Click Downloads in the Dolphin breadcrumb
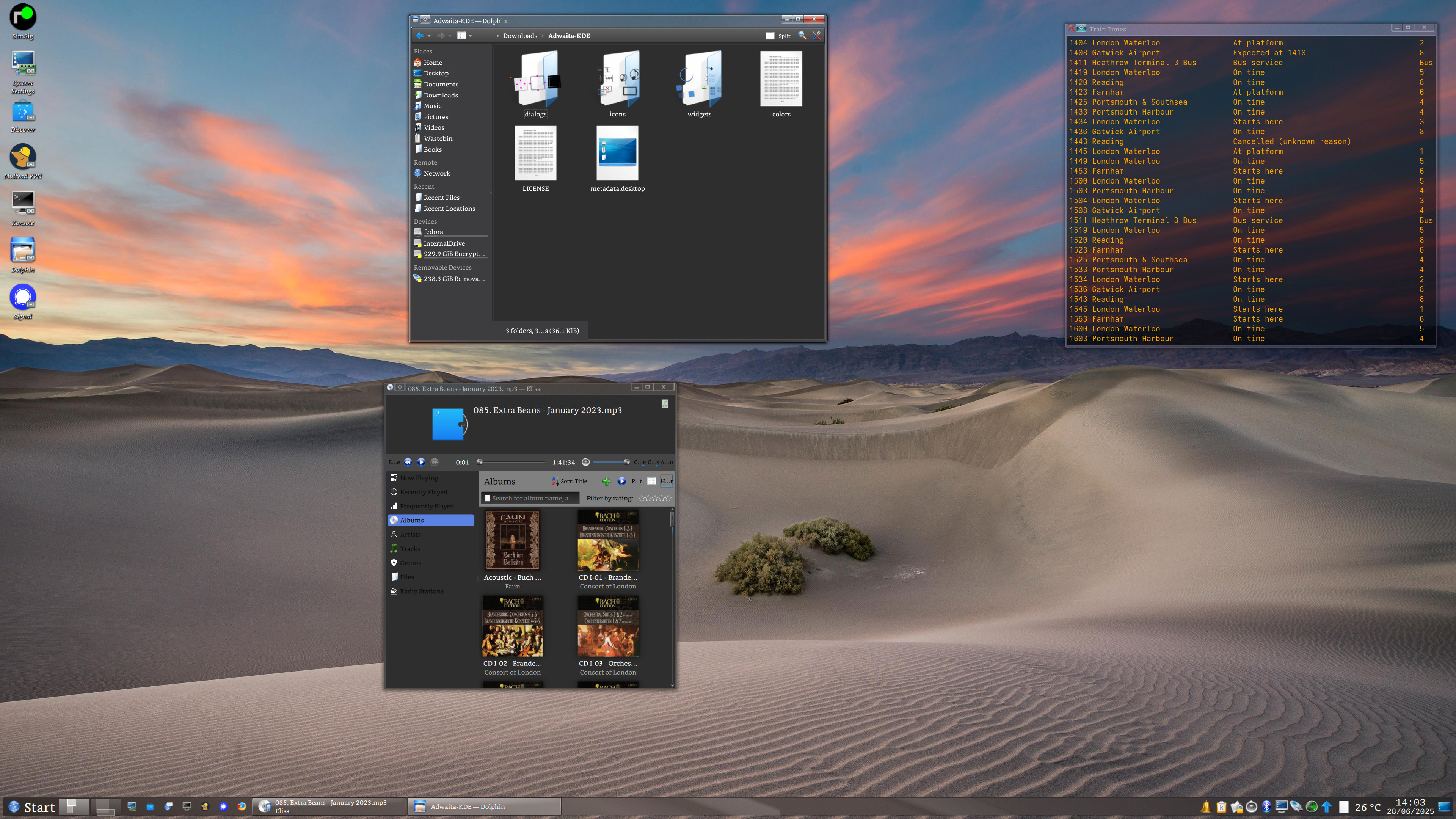Screen dimensions: 1456x819 520,36
